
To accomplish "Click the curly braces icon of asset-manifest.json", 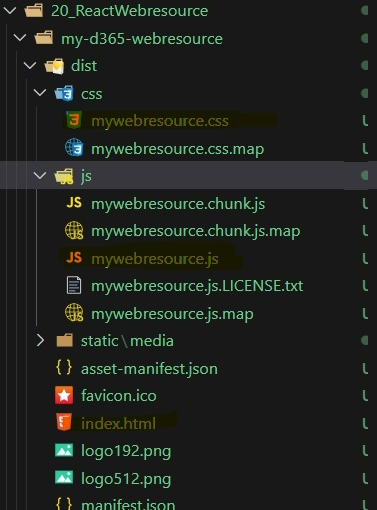I will 64,368.
